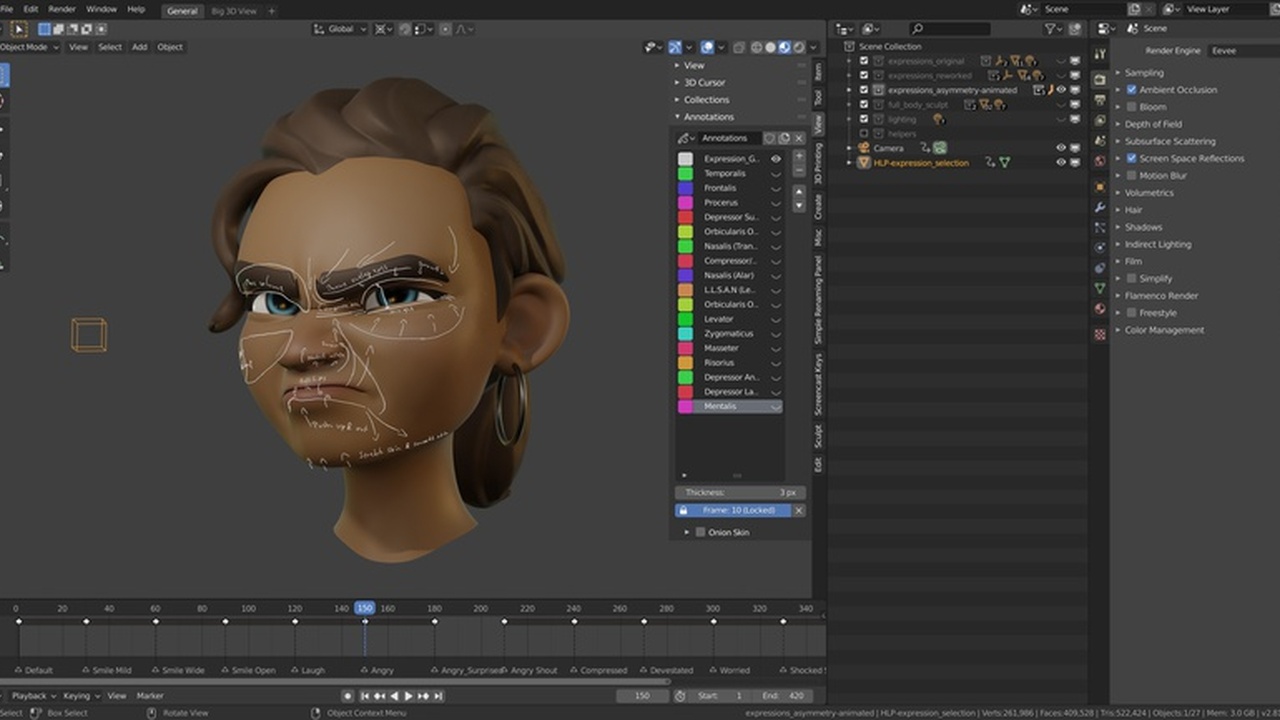Switch to wireframe shading mode
1280x720 pixels.
757,46
